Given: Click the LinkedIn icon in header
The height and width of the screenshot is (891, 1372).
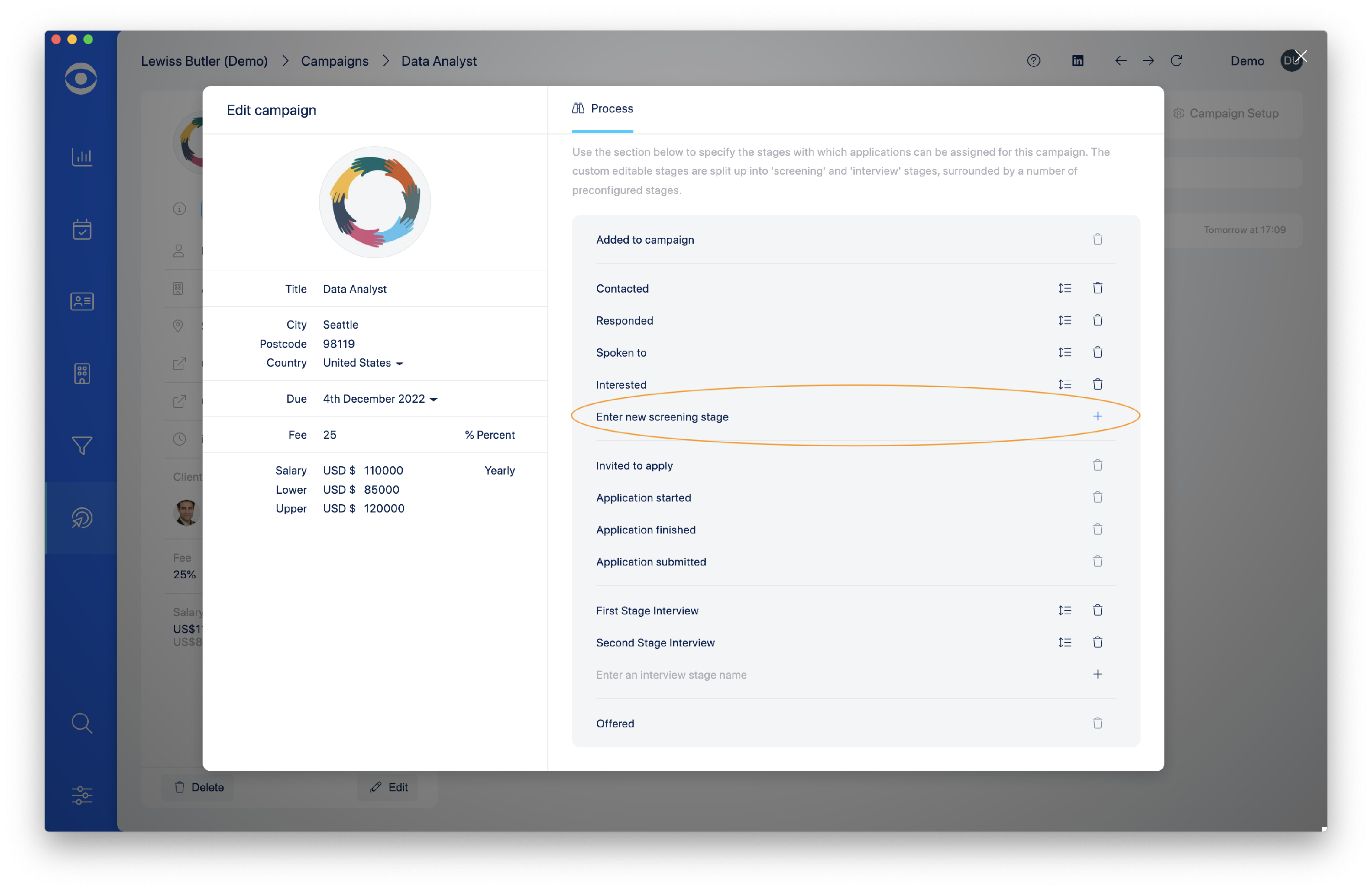Looking at the screenshot, I should 1077,60.
